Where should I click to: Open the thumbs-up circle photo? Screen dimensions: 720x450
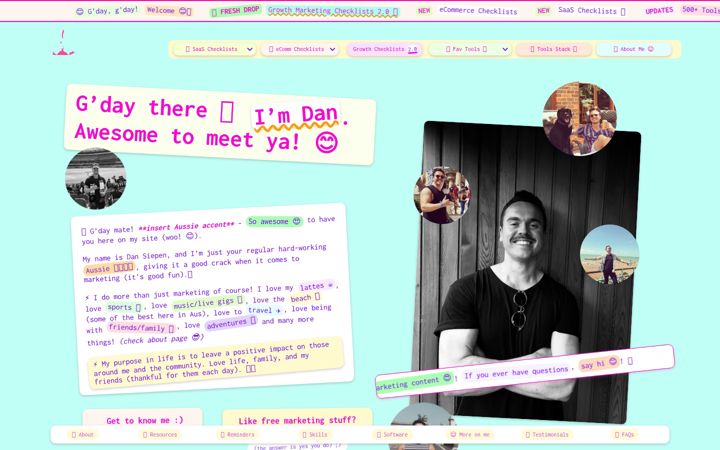(442, 195)
